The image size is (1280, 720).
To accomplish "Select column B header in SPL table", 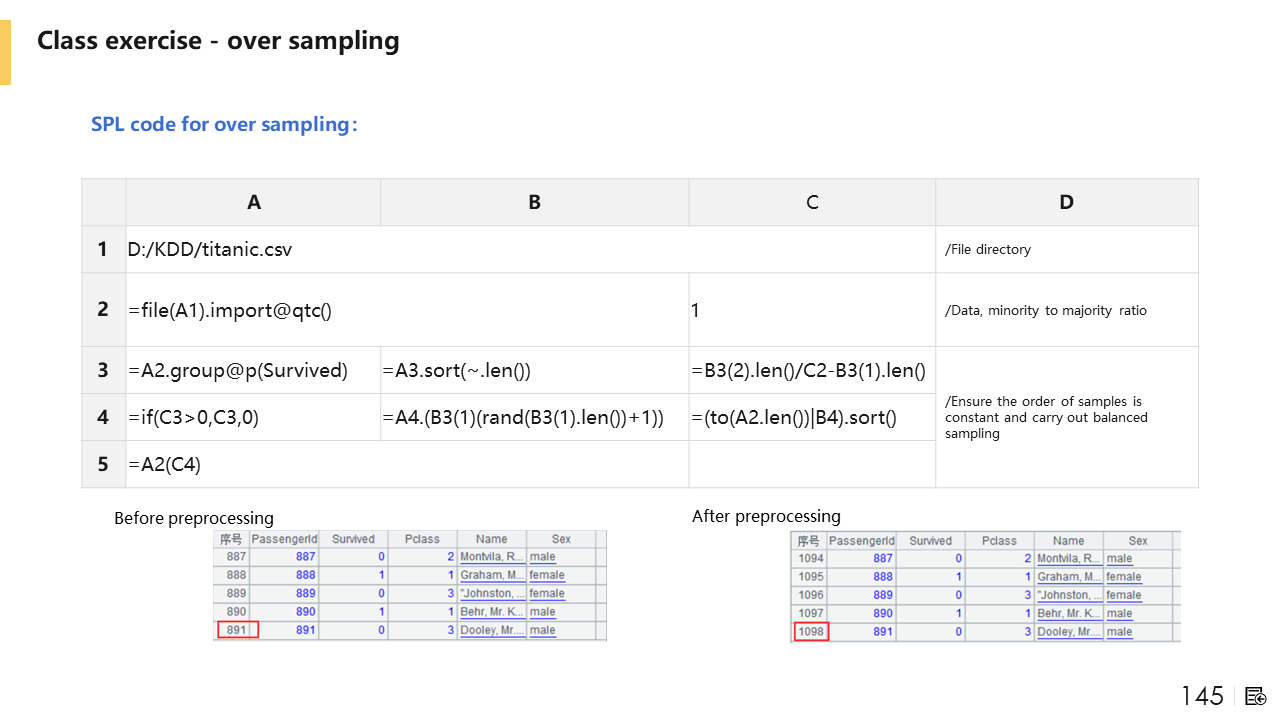I will coord(534,202).
